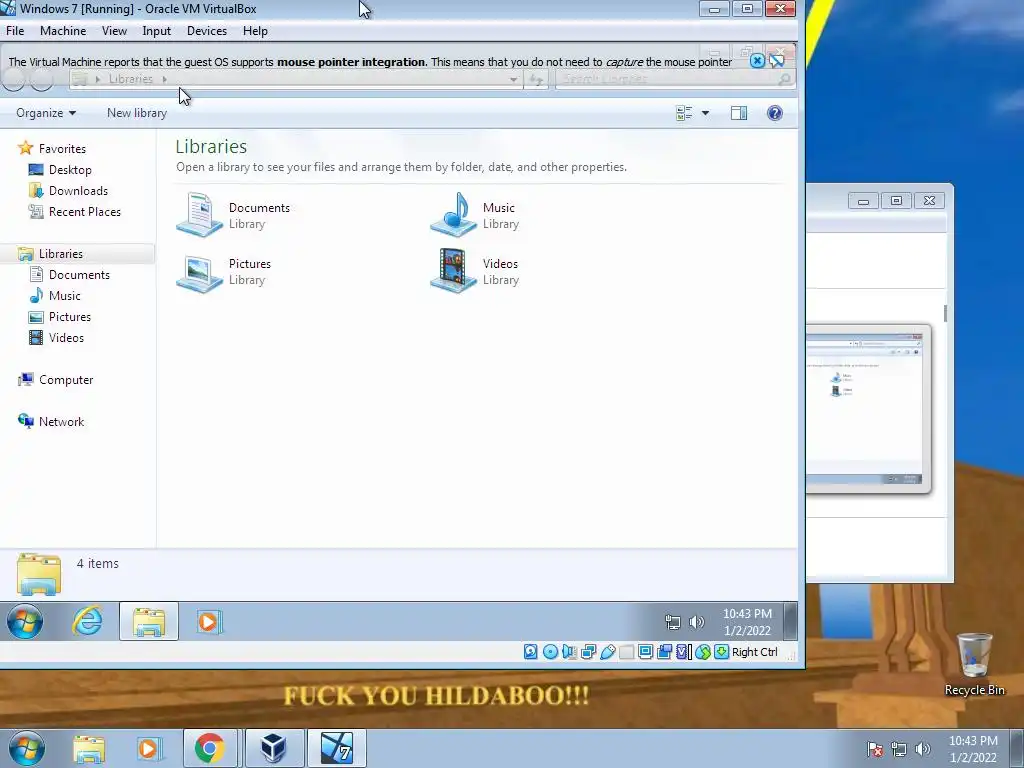Image resolution: width=1024 pixels, height=768 pixels.
Task: Click VirtualBox display settings indicator icon
Action: 645,652
